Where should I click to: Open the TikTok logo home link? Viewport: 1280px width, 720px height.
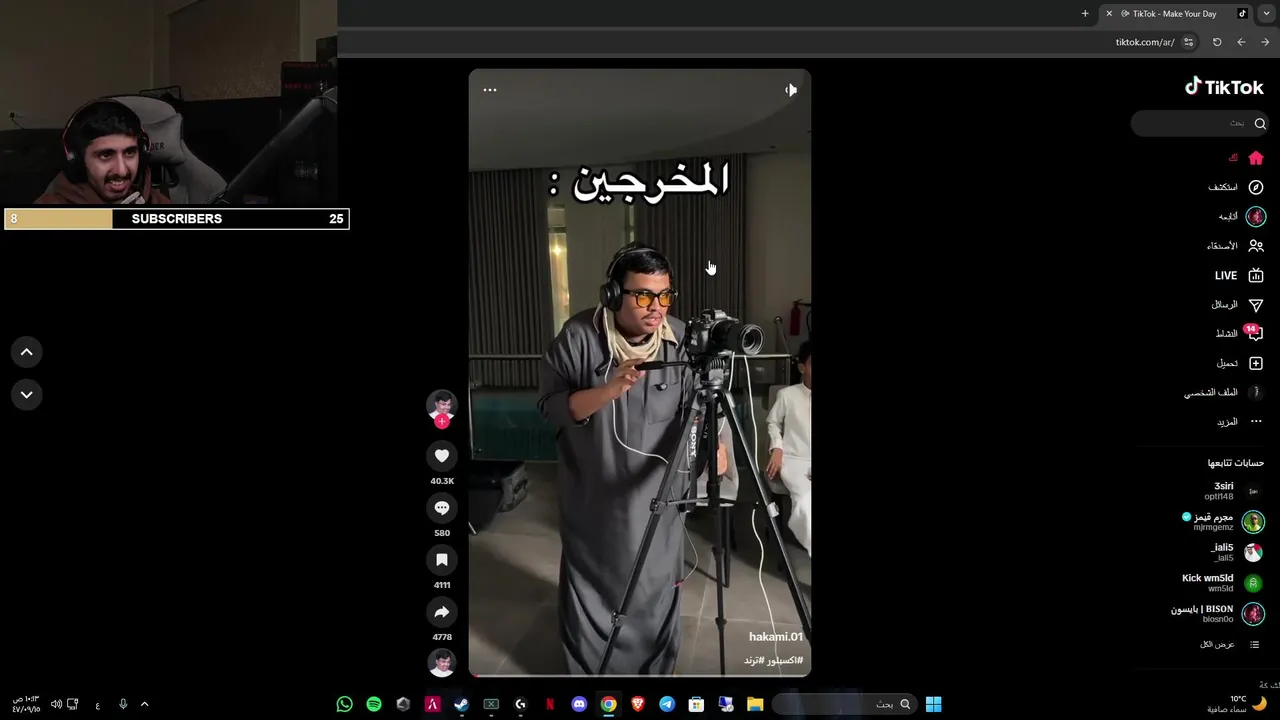click(1224, 87)
